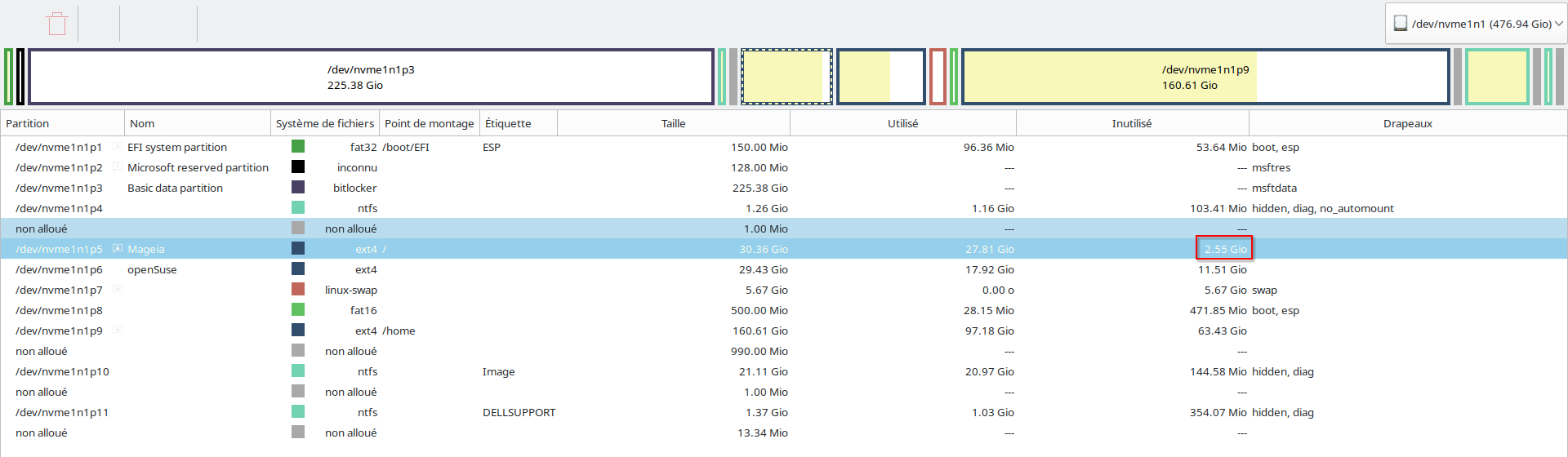Click the lock icon beside /dev/nvme1n1p9
This screenshot has height=457, width=1568.
click(x=118, y=331)
